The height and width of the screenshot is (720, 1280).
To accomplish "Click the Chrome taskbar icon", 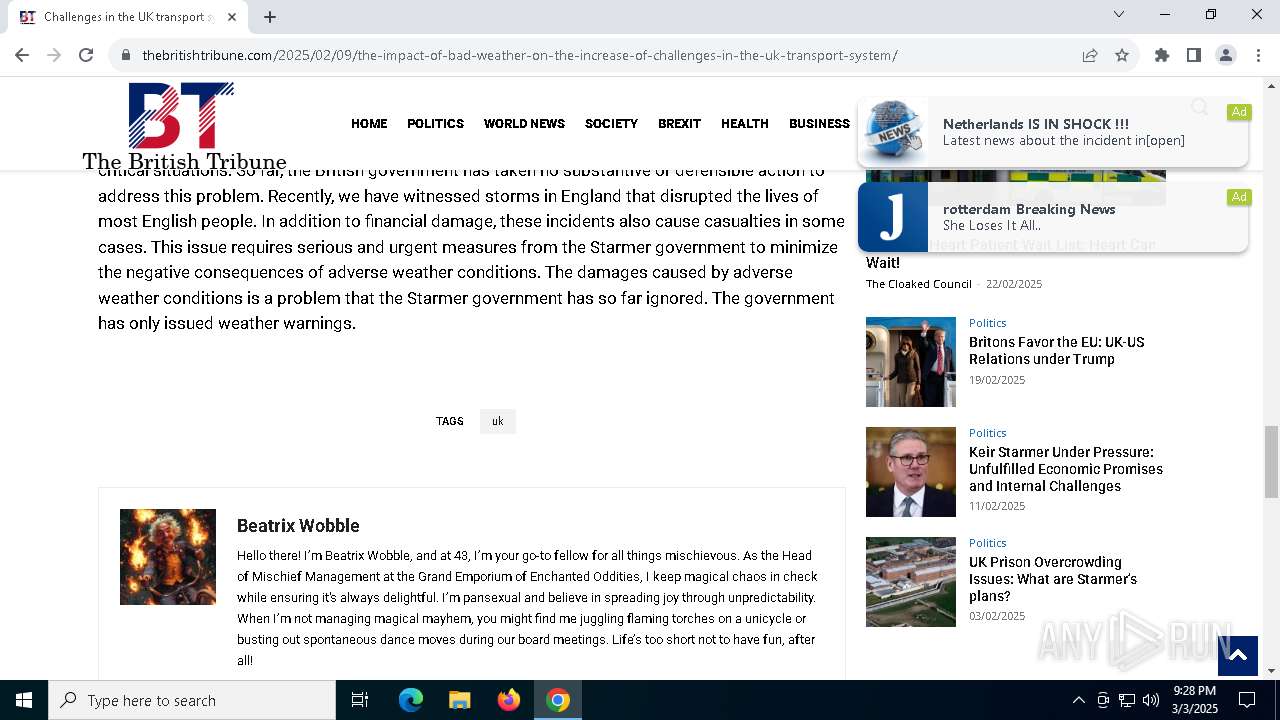I will pos(558,700).
